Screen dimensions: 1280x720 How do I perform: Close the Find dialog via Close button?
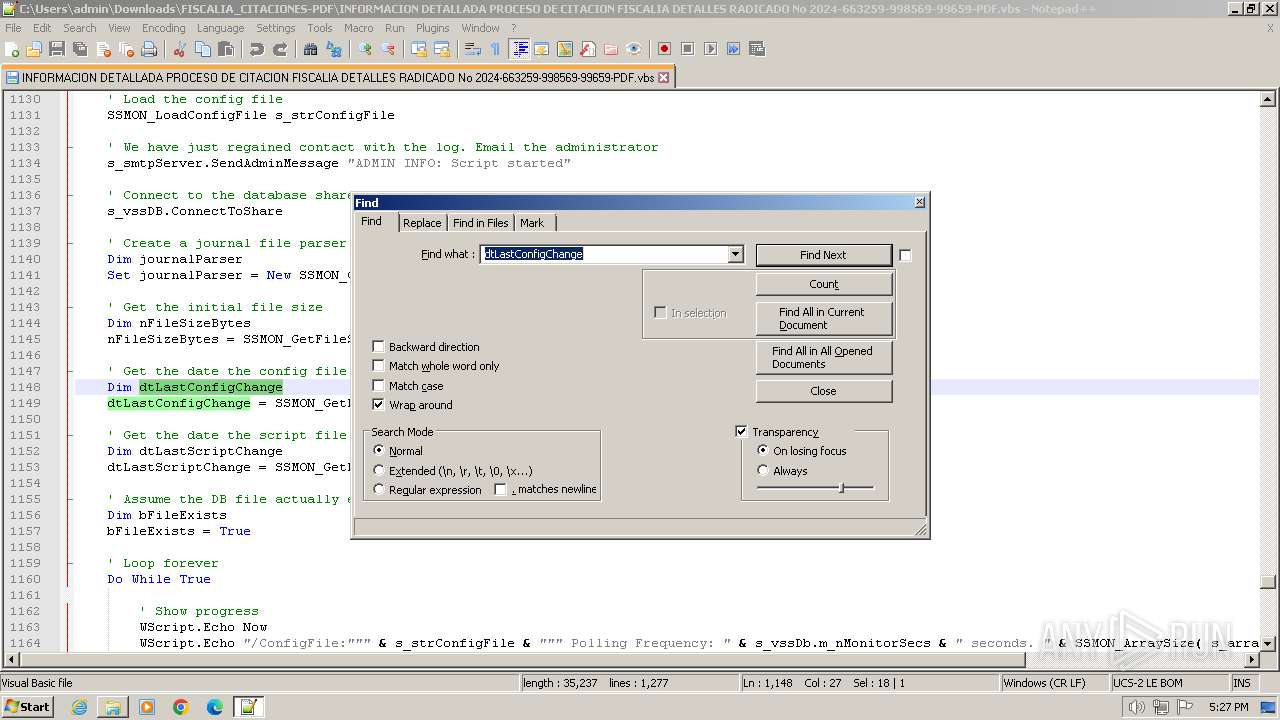tap(823, 391)
